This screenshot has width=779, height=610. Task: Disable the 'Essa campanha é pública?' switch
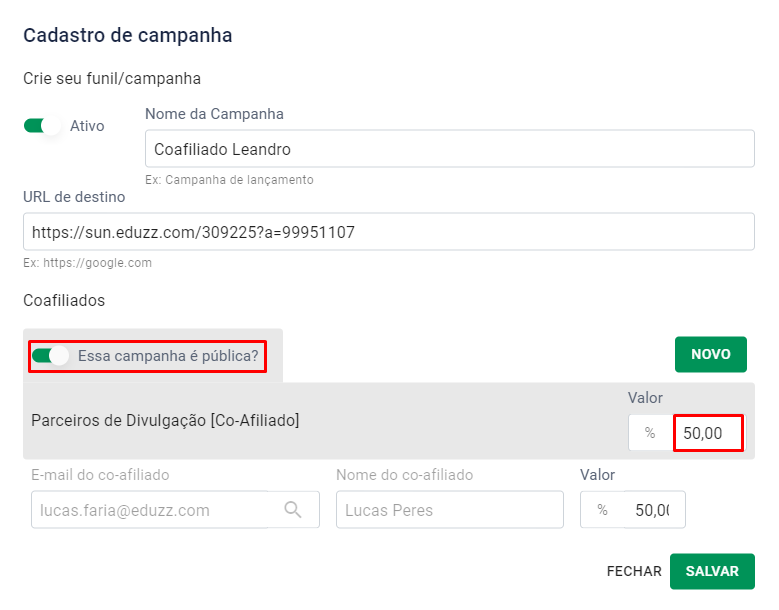coord(50,355)
